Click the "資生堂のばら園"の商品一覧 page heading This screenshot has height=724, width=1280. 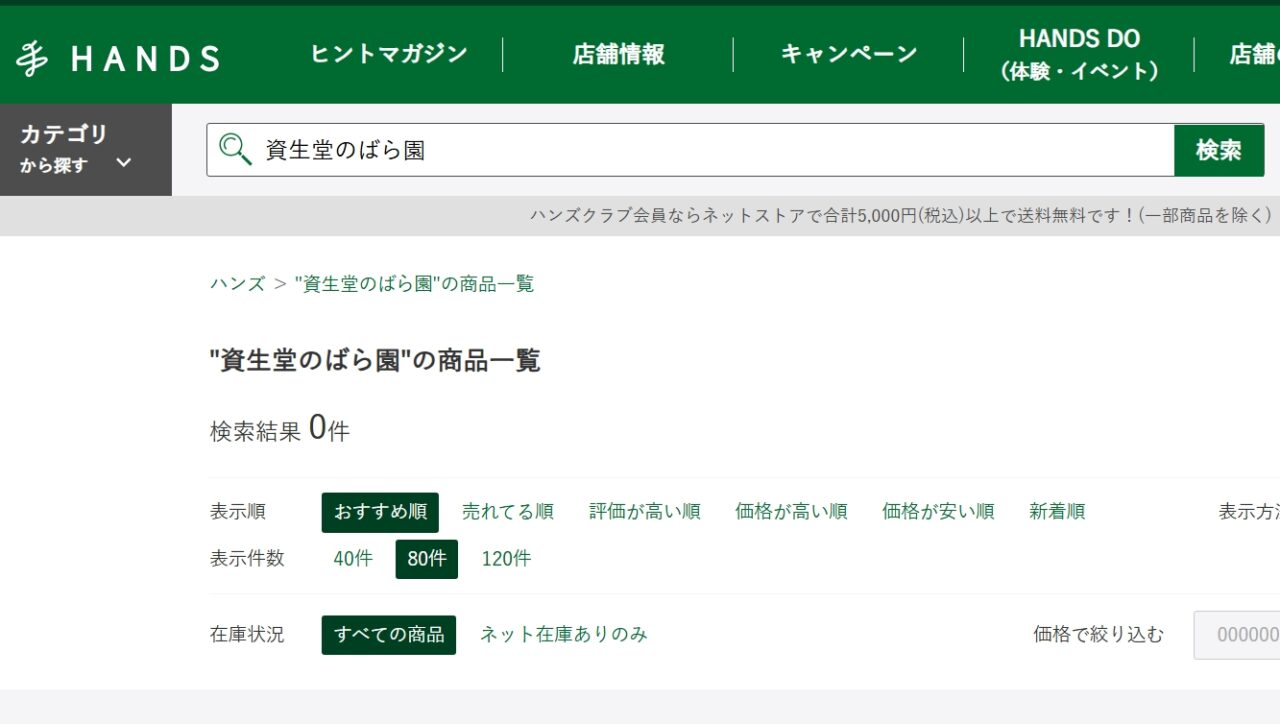click(375, 360)
